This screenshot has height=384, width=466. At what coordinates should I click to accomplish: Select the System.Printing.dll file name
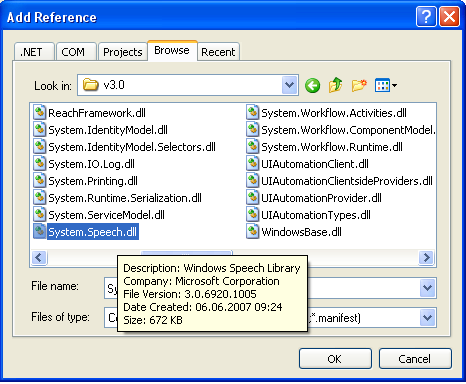click(x=93, y=181)
